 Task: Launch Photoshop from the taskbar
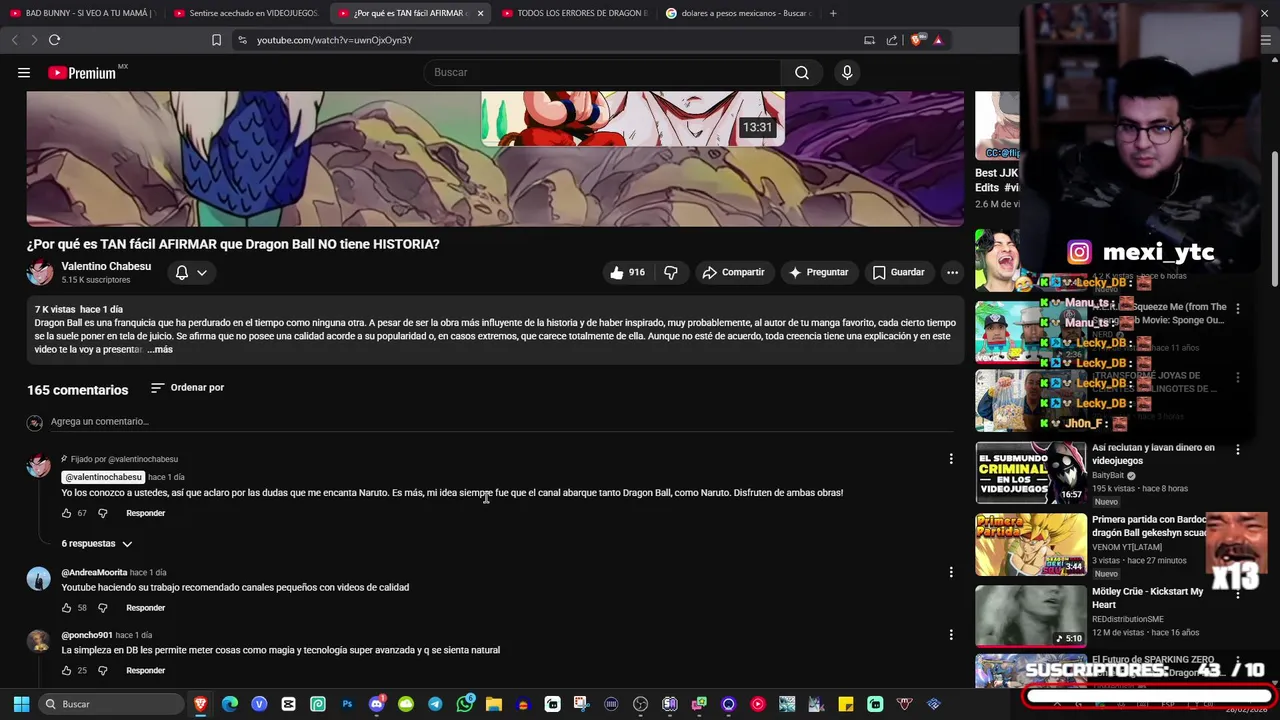(x=347, y=704)
